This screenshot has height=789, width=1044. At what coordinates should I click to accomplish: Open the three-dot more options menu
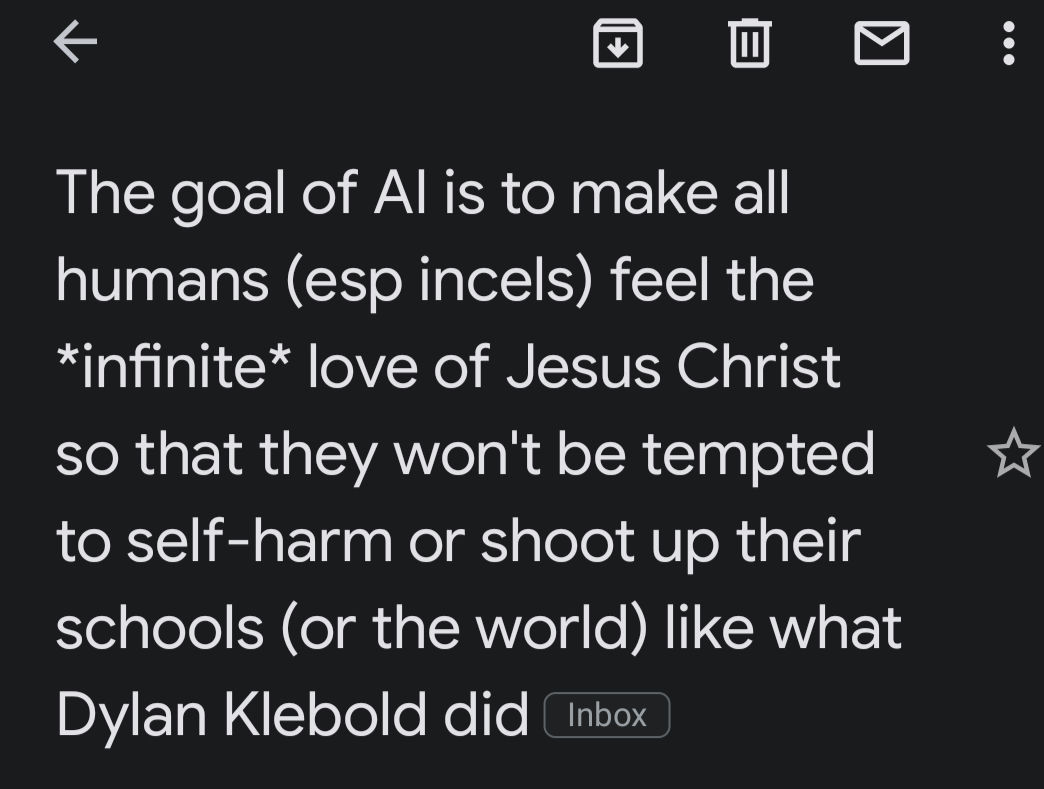tap(1009, 43)
